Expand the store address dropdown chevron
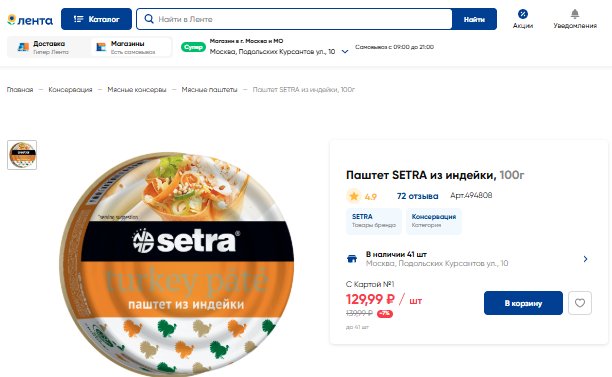 click(x=345, y=52)
